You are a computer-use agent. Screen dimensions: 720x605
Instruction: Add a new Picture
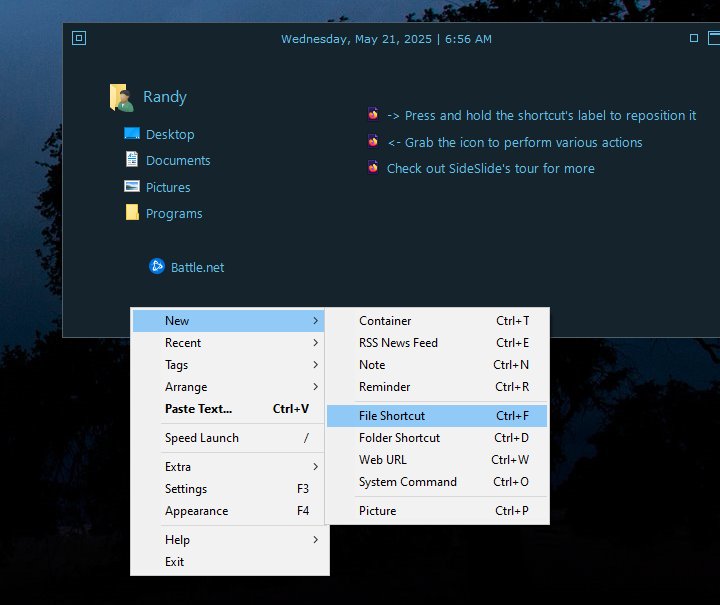point(437,511)
